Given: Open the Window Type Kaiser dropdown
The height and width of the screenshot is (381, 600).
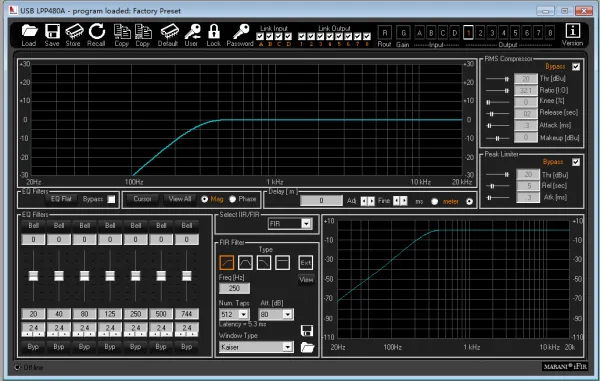Looking at the screenshot, I should (287, 347).
